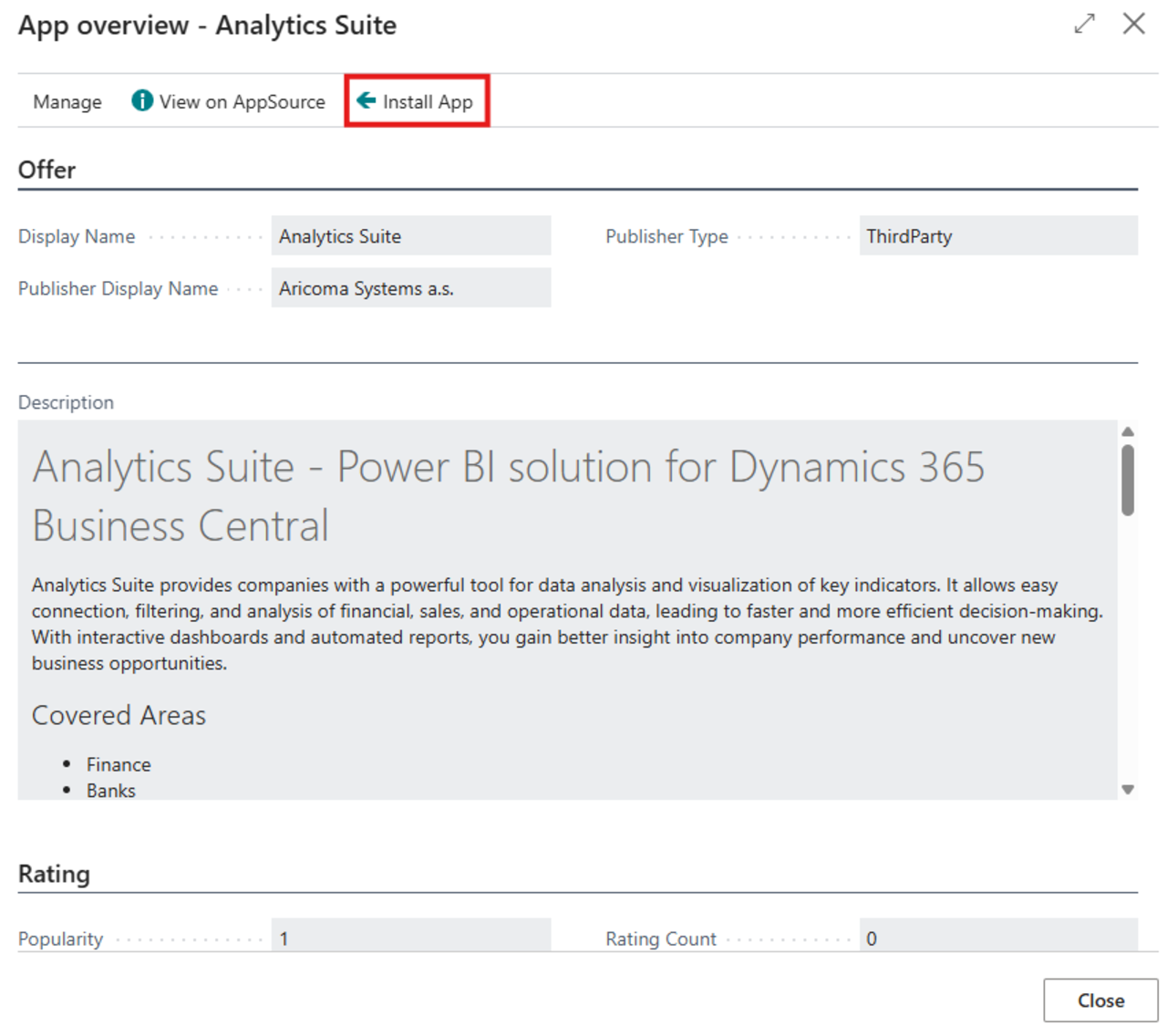Collapse the Rating section header
Image resolution: width=1167 pixels, height=1036 pixels.
pyautogui.click(x=53, y=874)
